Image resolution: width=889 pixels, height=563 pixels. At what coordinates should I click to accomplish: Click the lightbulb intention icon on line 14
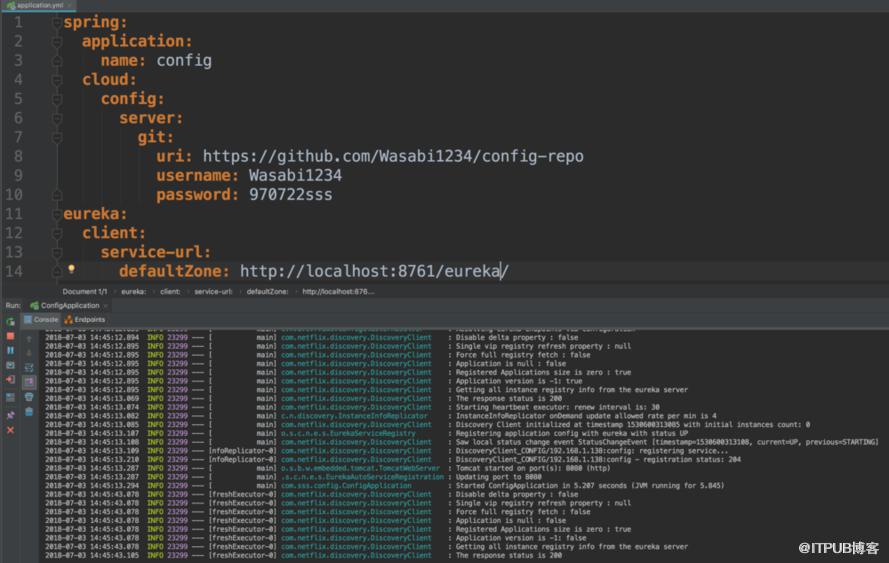[x=71, y=269]
